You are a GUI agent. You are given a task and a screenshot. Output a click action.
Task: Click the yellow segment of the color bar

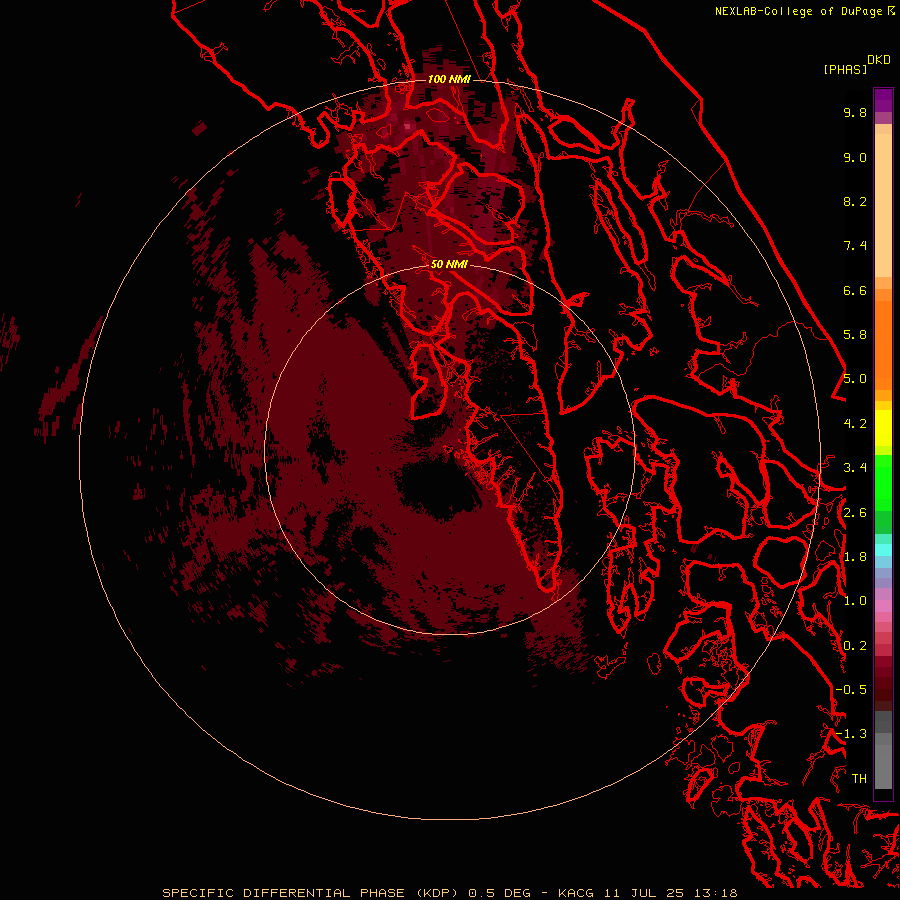[883, 428]
